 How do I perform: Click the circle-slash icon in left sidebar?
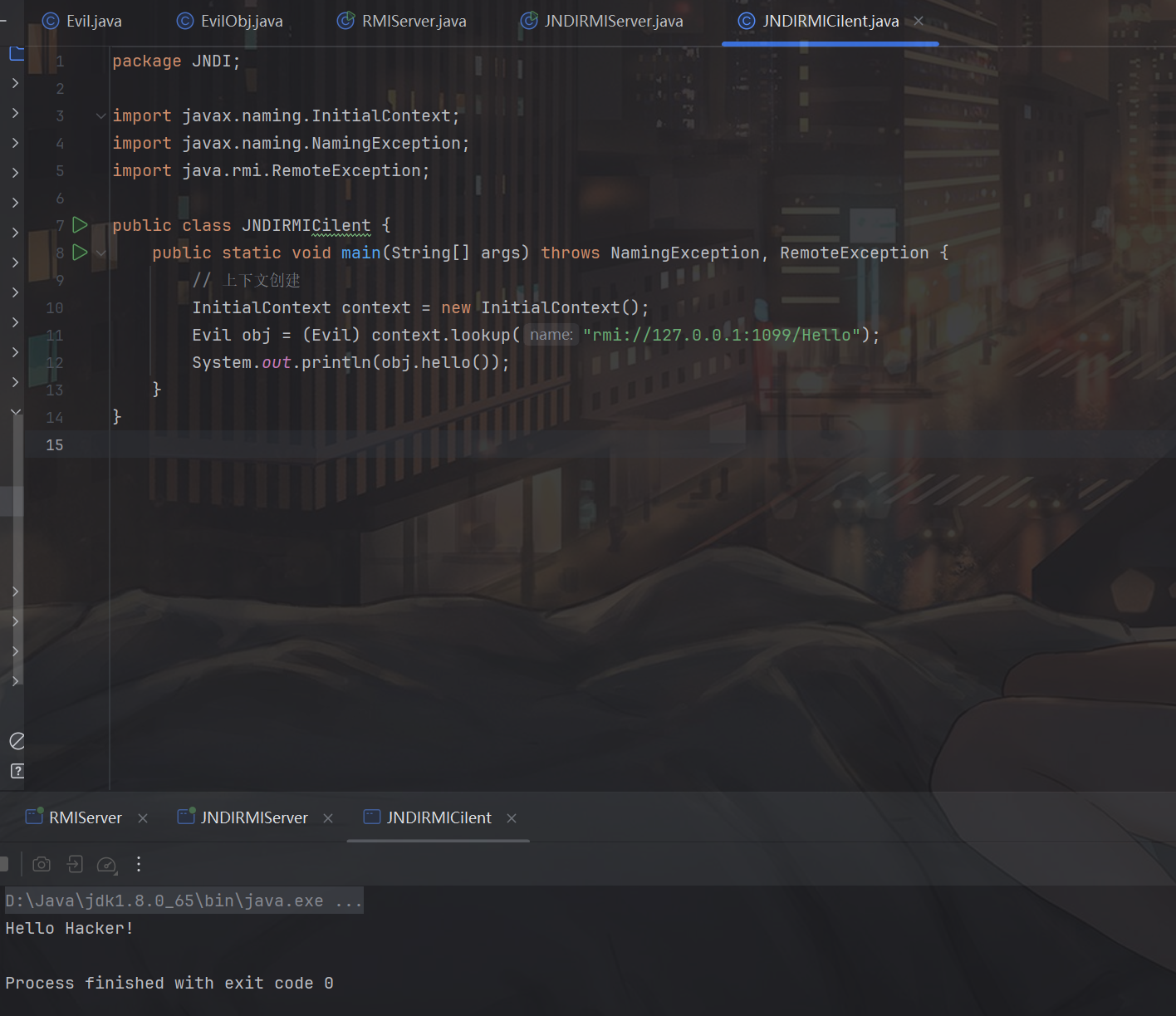(17, 741)
